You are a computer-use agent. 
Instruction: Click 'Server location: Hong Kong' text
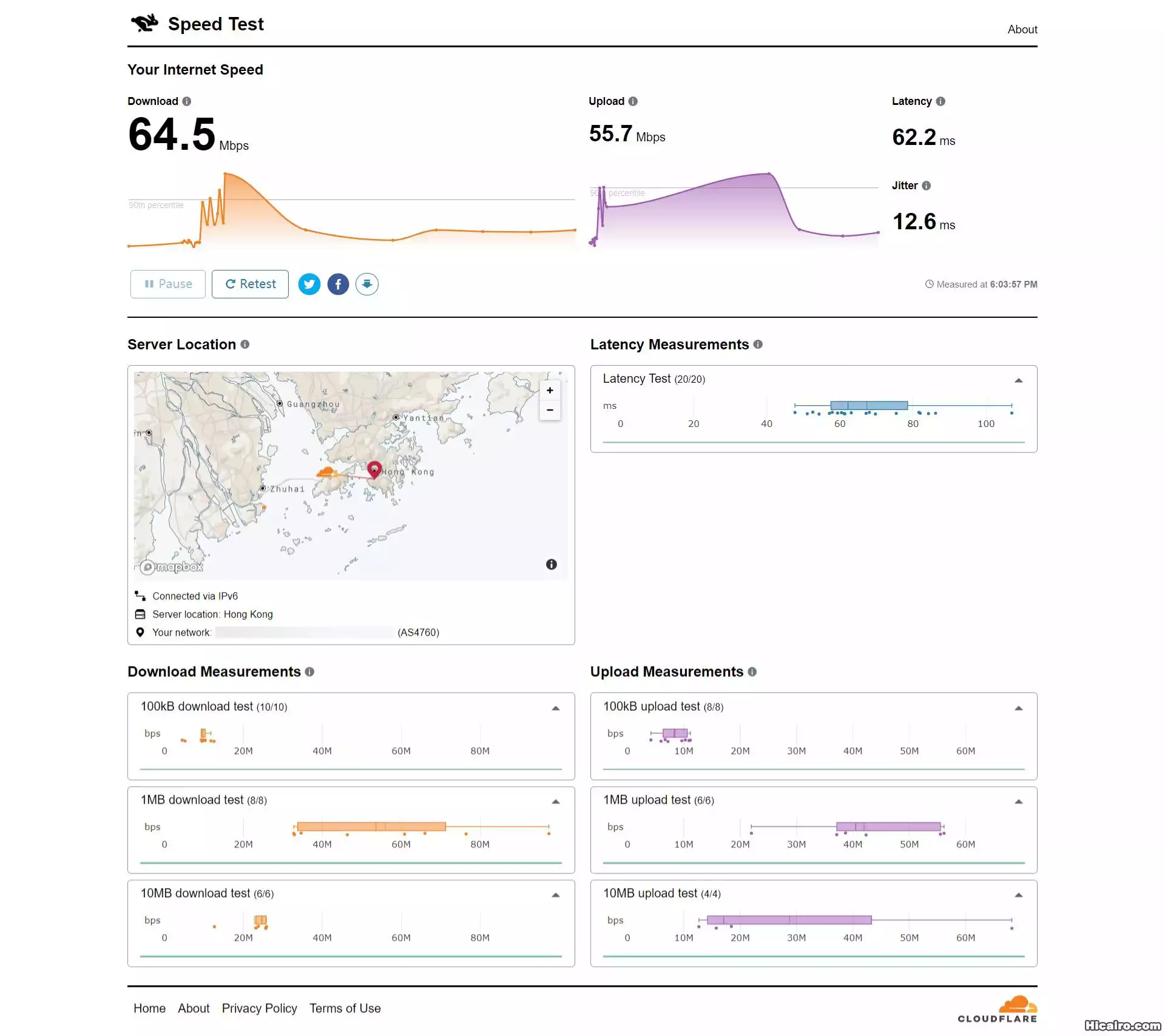coord(212,614)
